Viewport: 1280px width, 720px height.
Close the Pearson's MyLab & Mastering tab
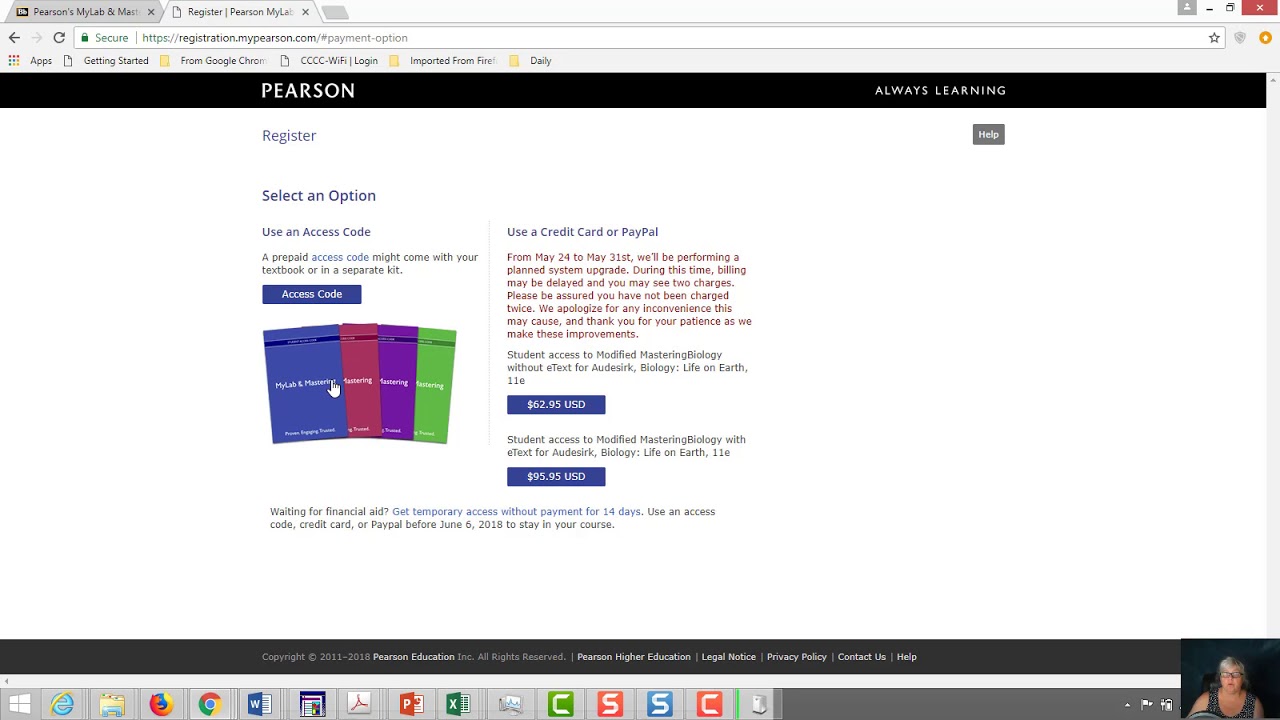coord(151,12)
